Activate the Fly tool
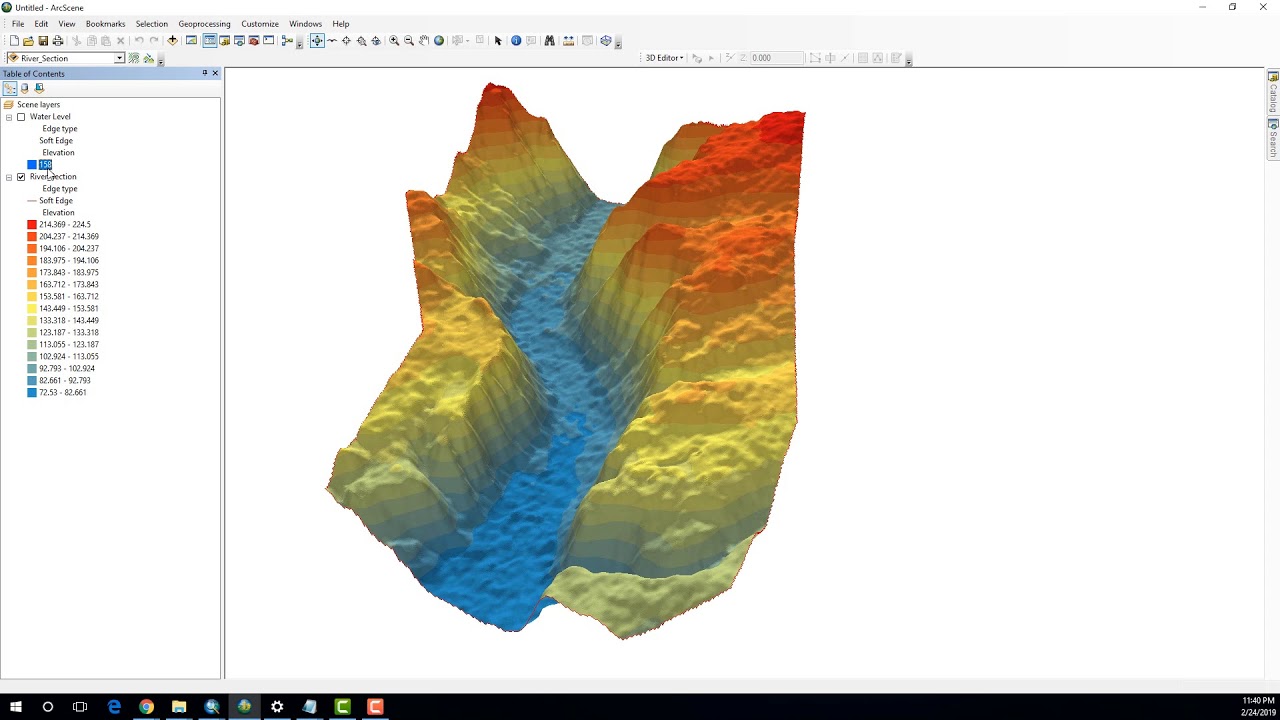 [x=332, y=41]
